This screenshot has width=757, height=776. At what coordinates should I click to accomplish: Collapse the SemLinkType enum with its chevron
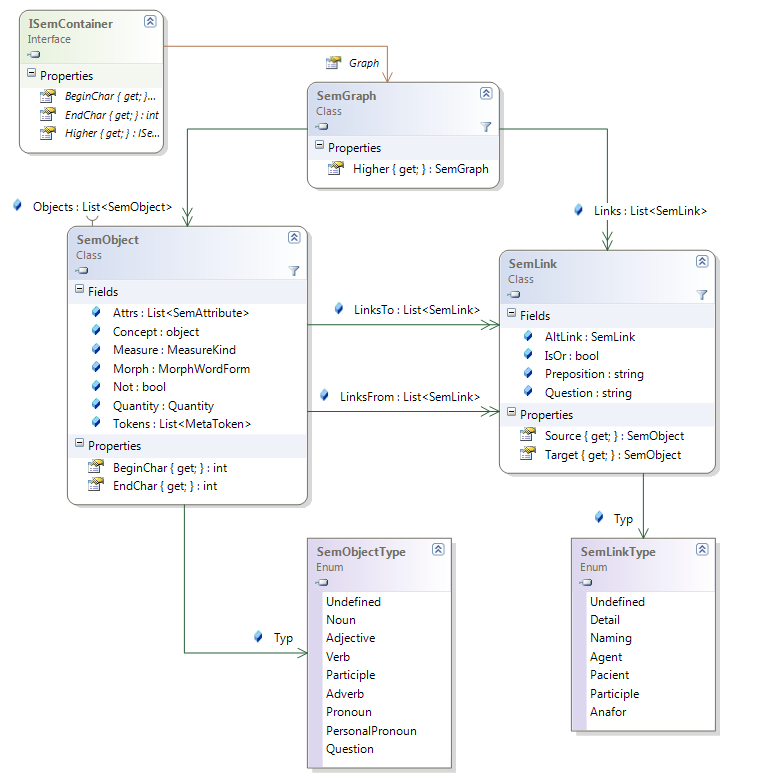pos(702,551)
